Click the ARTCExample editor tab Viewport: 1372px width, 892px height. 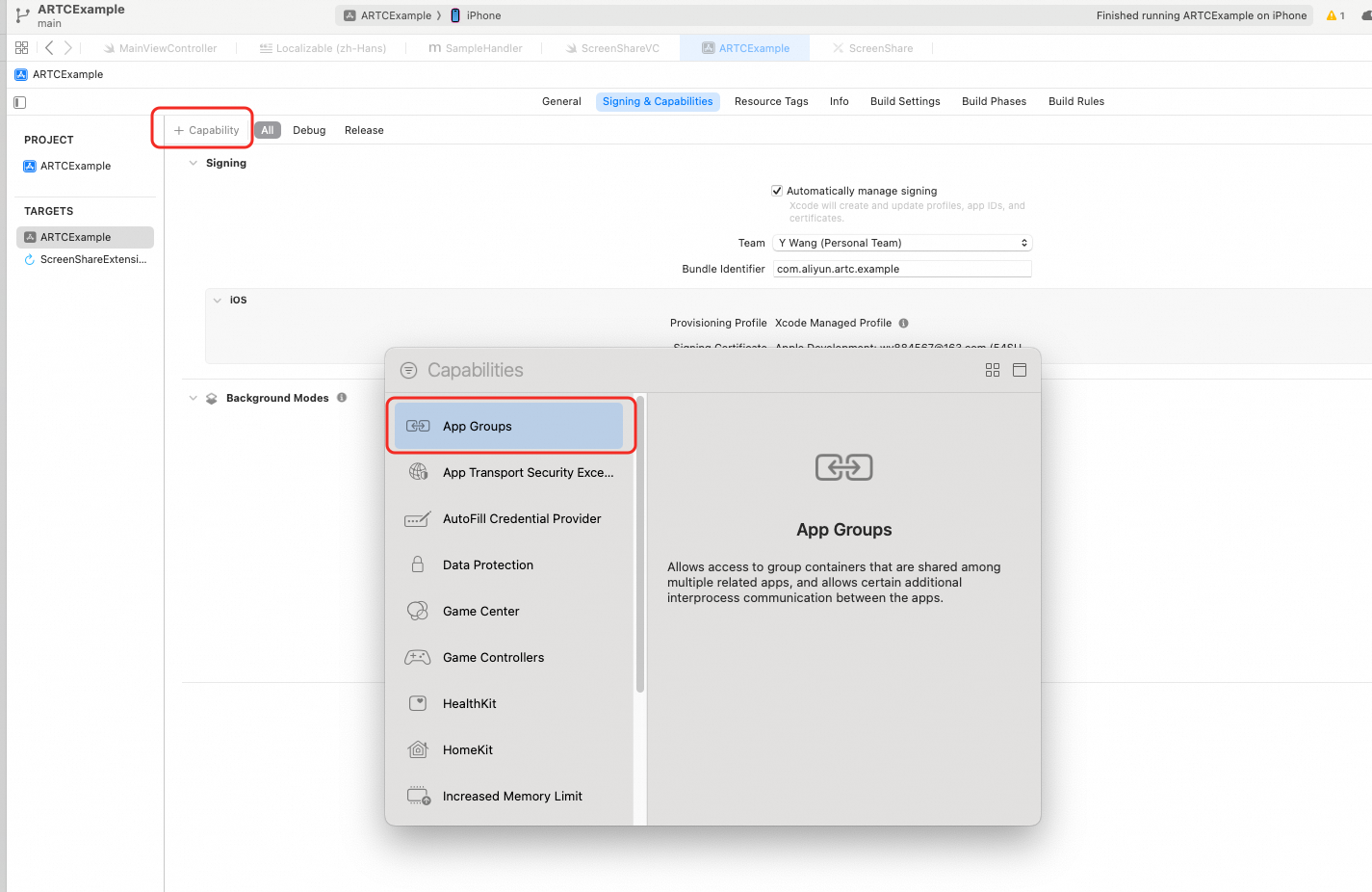(745, 48)
